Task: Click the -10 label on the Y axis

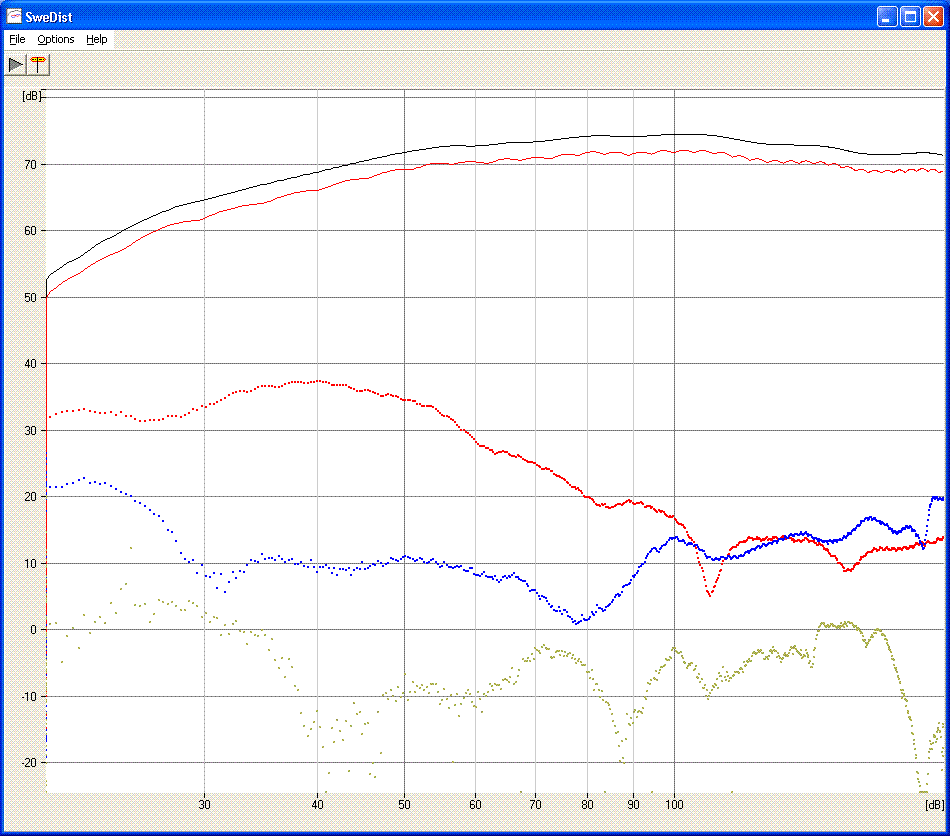Action: pos(29,696)
